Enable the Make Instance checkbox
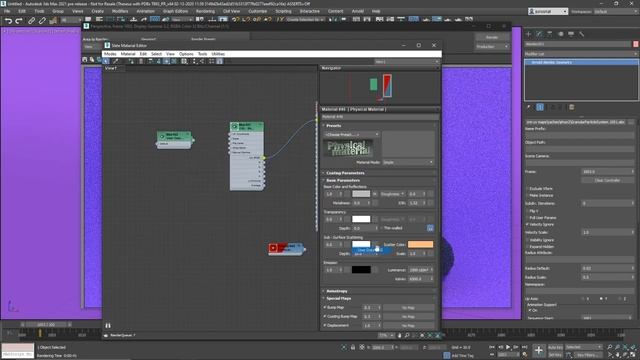Screen dimensions: 640x360 coord(527,196)
